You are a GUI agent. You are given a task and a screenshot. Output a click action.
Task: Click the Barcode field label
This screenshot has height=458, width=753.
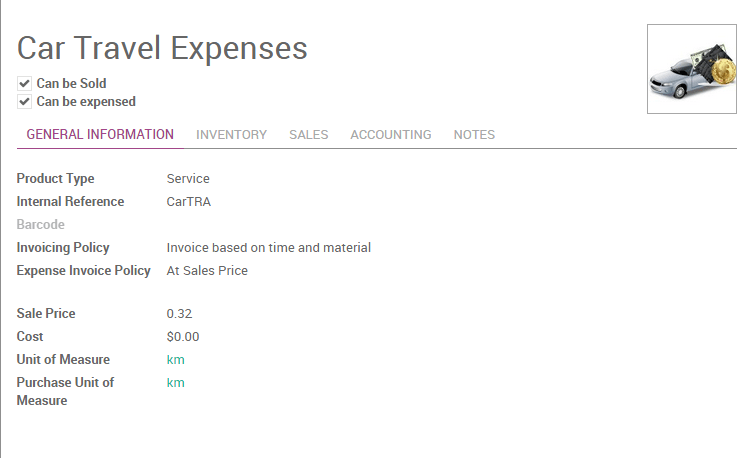[41, 225]
